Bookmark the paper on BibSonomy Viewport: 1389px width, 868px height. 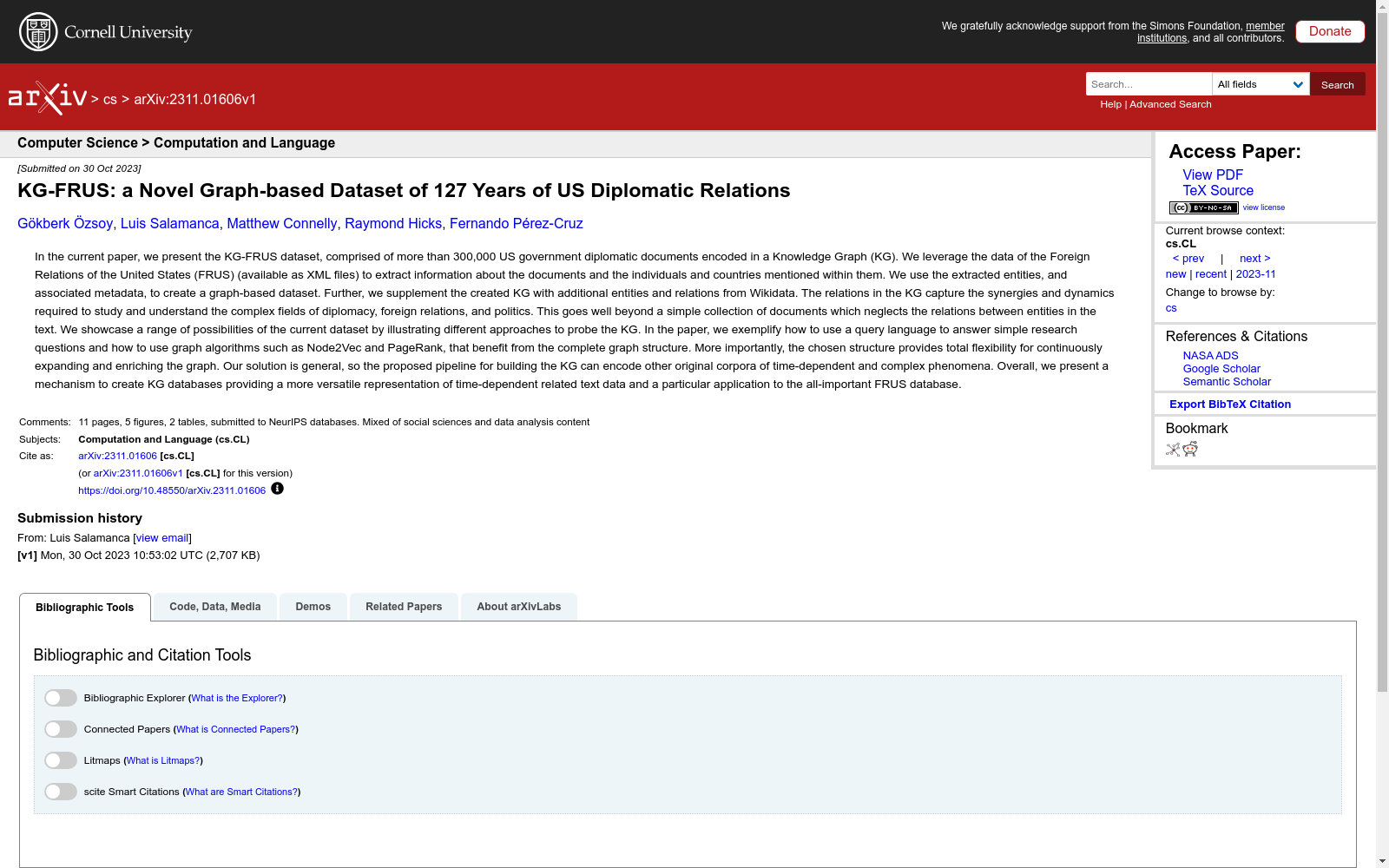[1173, 449]
